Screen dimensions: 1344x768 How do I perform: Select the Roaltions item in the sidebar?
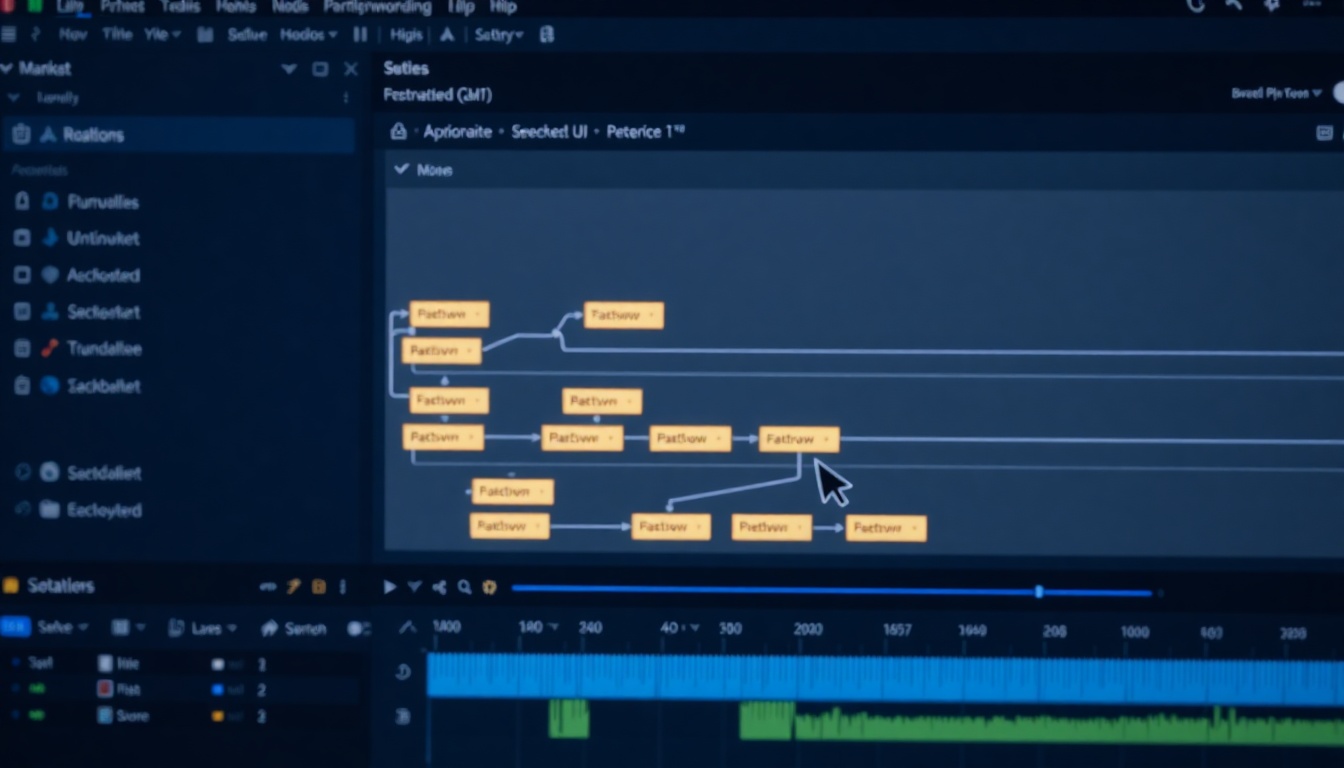(93, 135)
